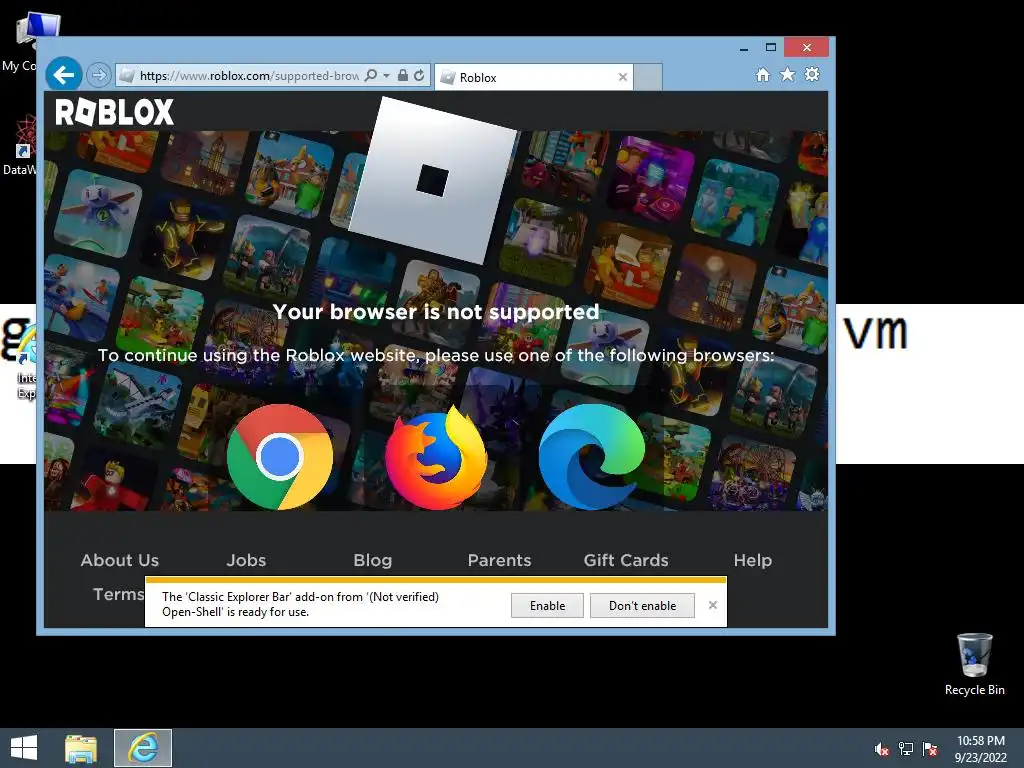1024x768 pixels.
Task: Dismiss the add-on notification bar
Action: [x=712, y=605]
